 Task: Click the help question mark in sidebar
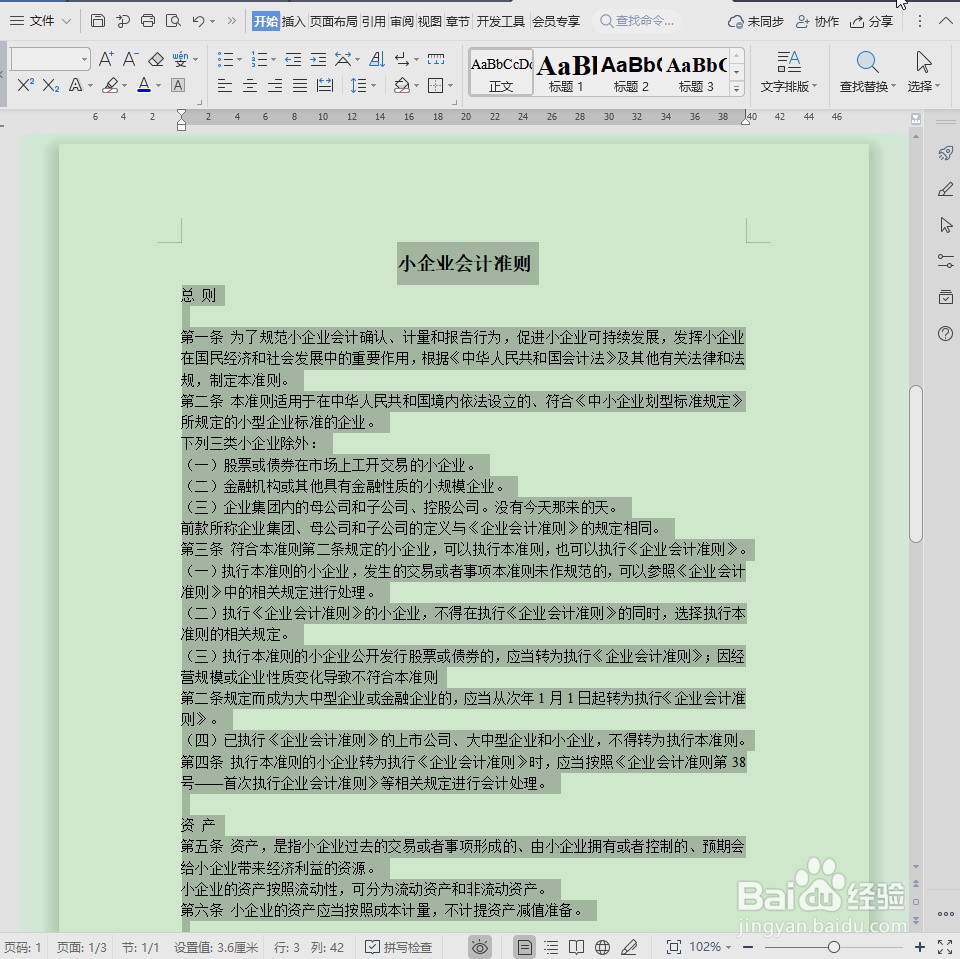tap(945, 333)
